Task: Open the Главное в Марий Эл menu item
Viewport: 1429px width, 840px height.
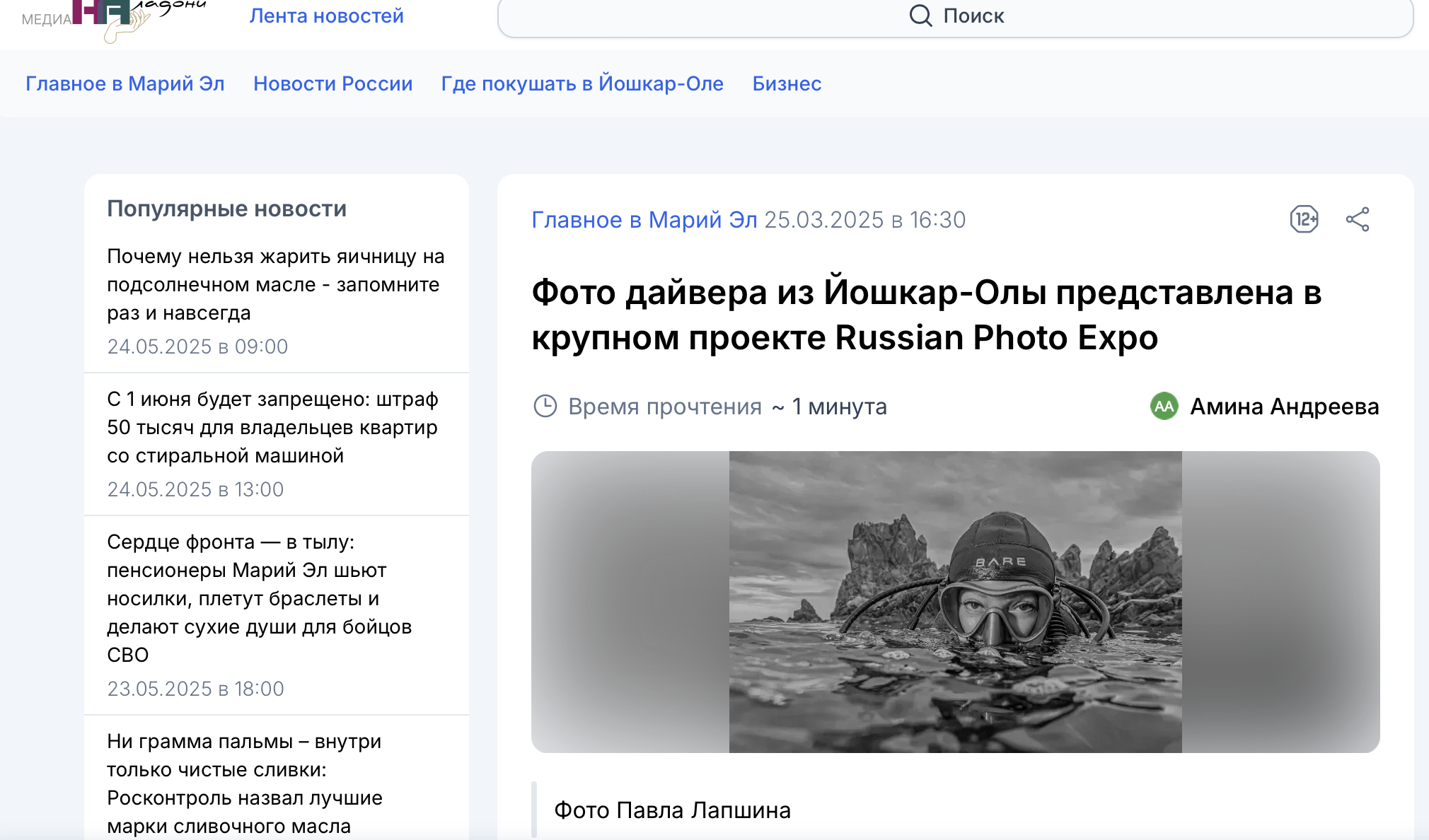Action: (x=125, y=83)
